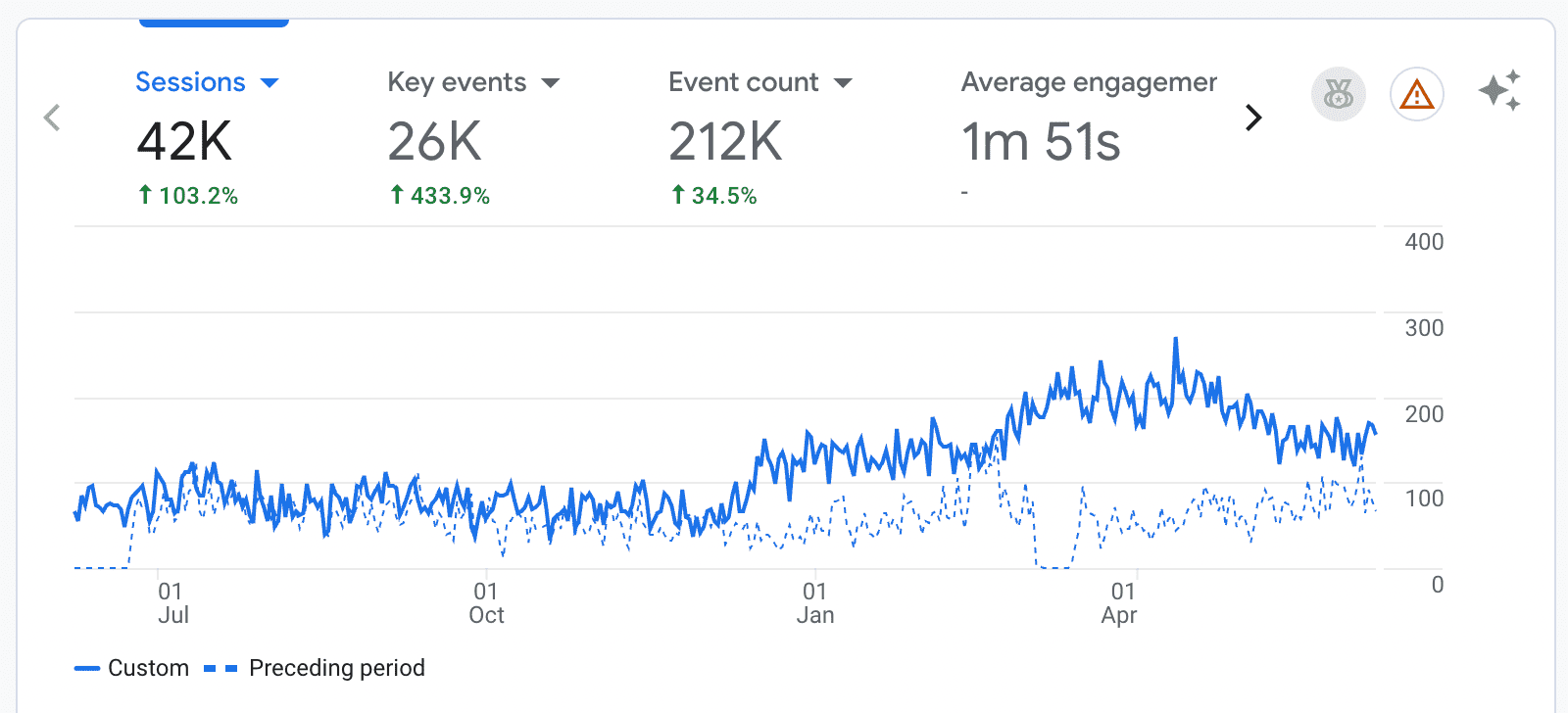The image size is (1568, 713).
Task: Click the highest peak on the sessions line
Action: (x=1176, y=340)
